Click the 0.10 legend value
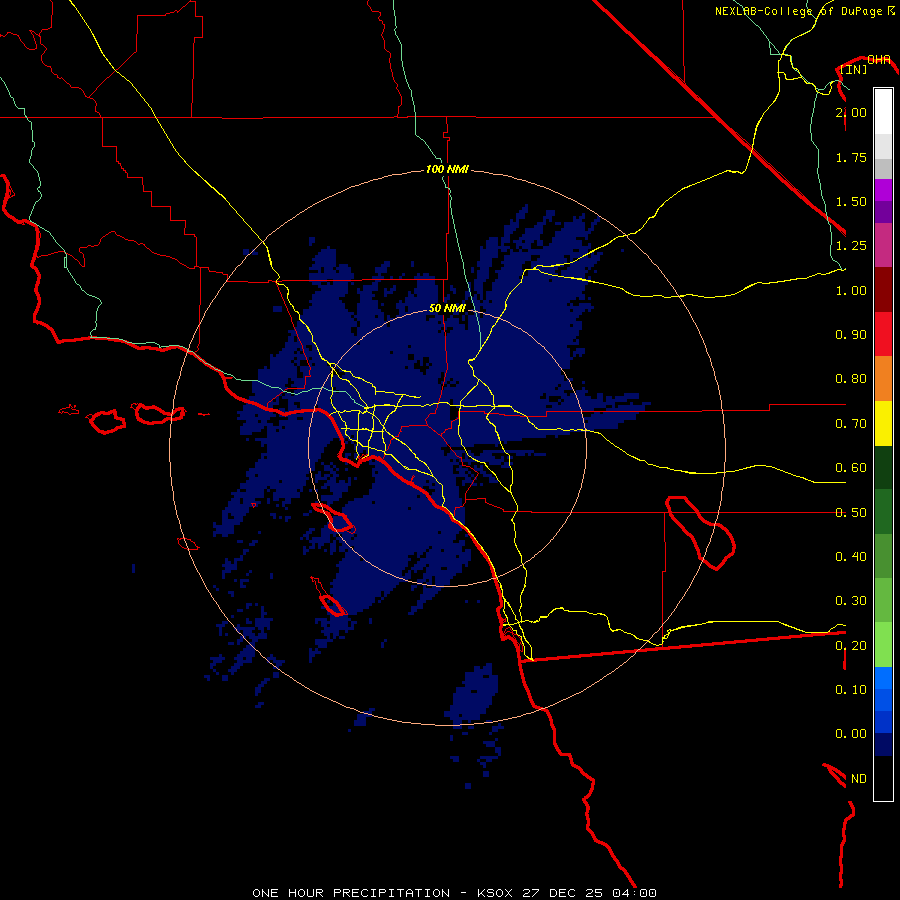This screenshot has width=900, height=900. [851, 689]
